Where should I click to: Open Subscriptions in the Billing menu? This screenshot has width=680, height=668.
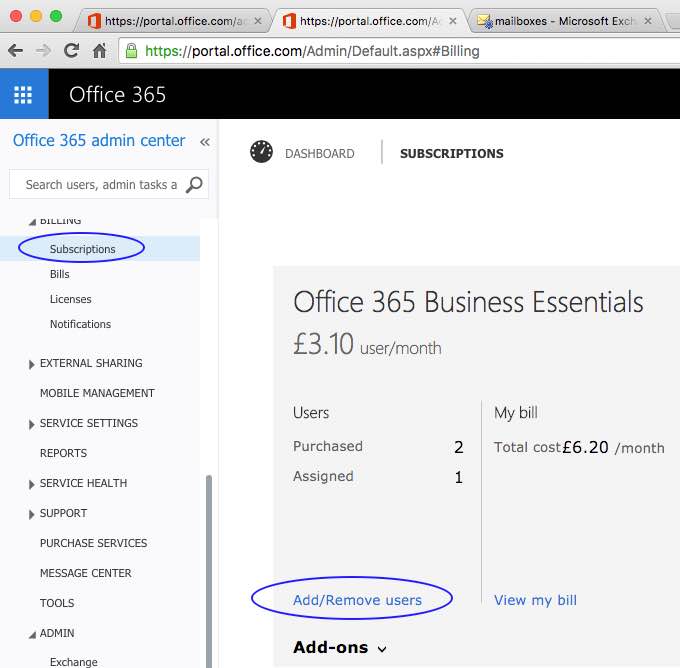pyautogui.click(x=82, y=249)
